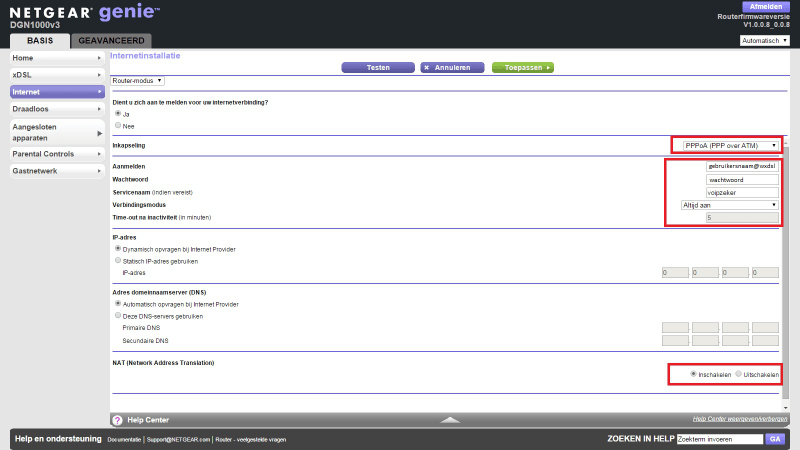Select Automatisch opvragen DNS option
The width and height of the screenshot is (800, 450).
click(x=118, y=304)
